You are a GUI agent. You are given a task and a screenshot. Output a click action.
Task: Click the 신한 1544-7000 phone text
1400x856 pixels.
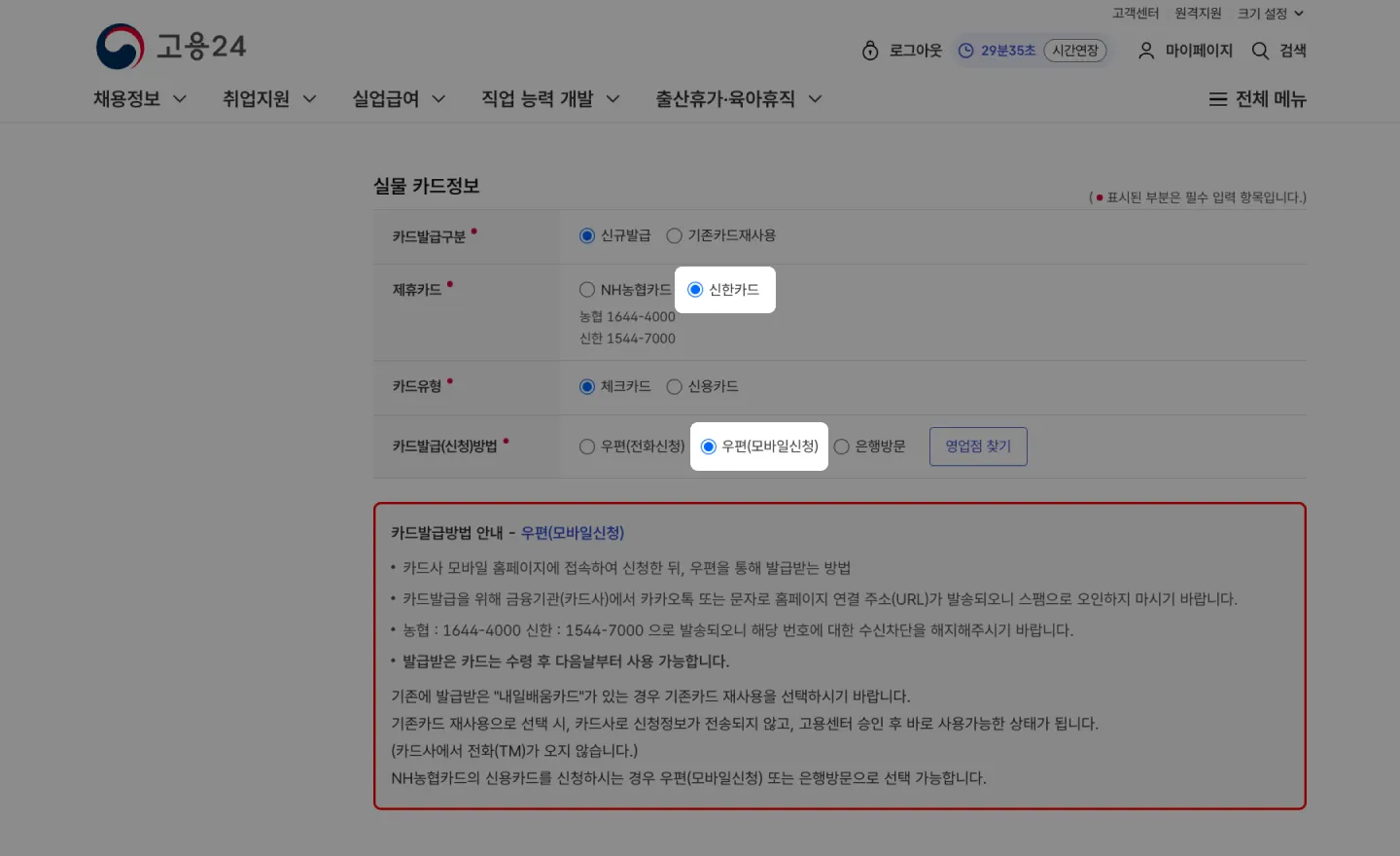pos(627,339)
